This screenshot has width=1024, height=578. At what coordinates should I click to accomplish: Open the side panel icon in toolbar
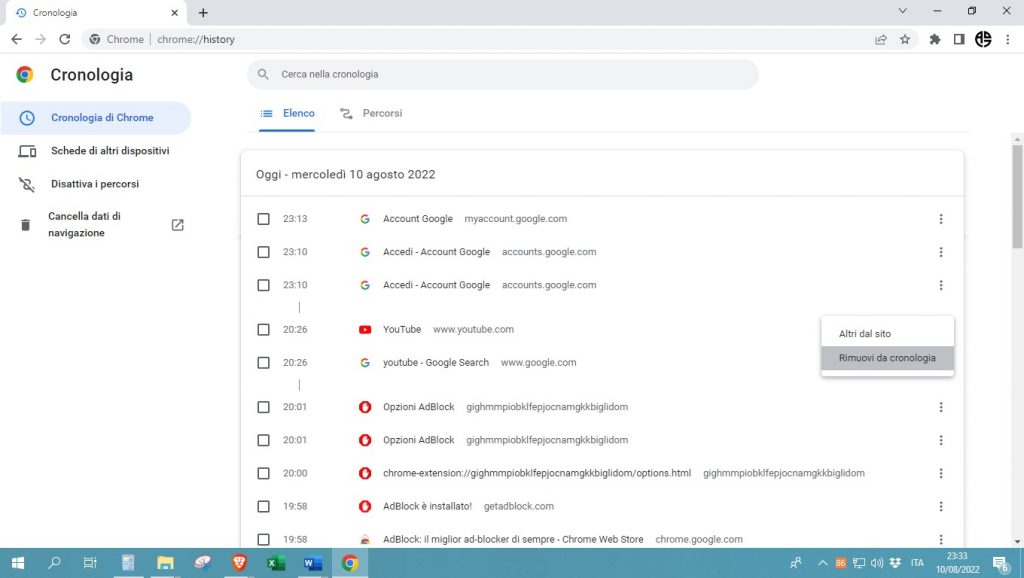click(959, 40)
